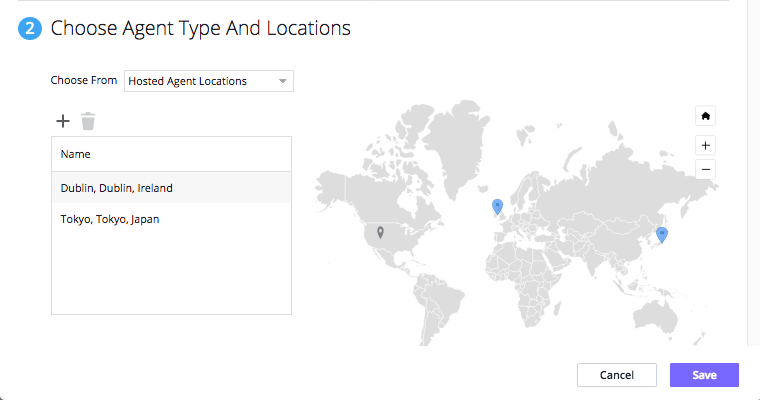Zoom out on the map
760x400 pixels.
pyautogui.click(x=705, y=170)
